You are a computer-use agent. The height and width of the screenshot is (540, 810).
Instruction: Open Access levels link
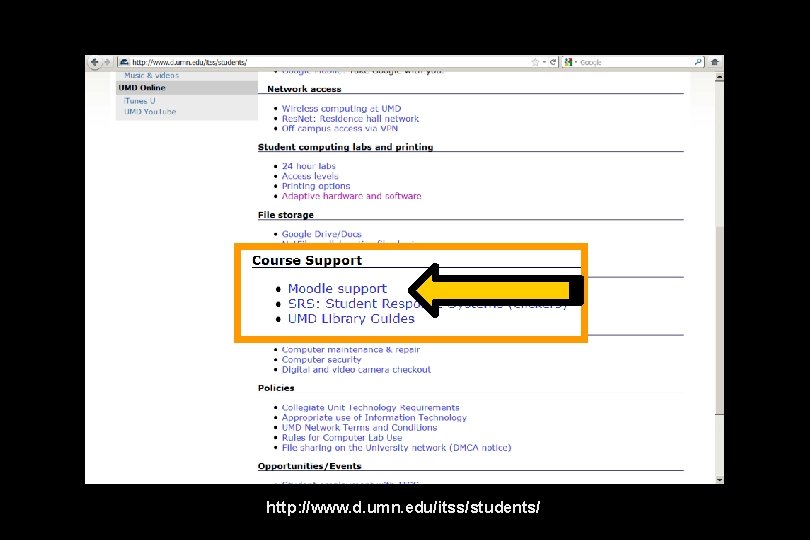(310, 176)
